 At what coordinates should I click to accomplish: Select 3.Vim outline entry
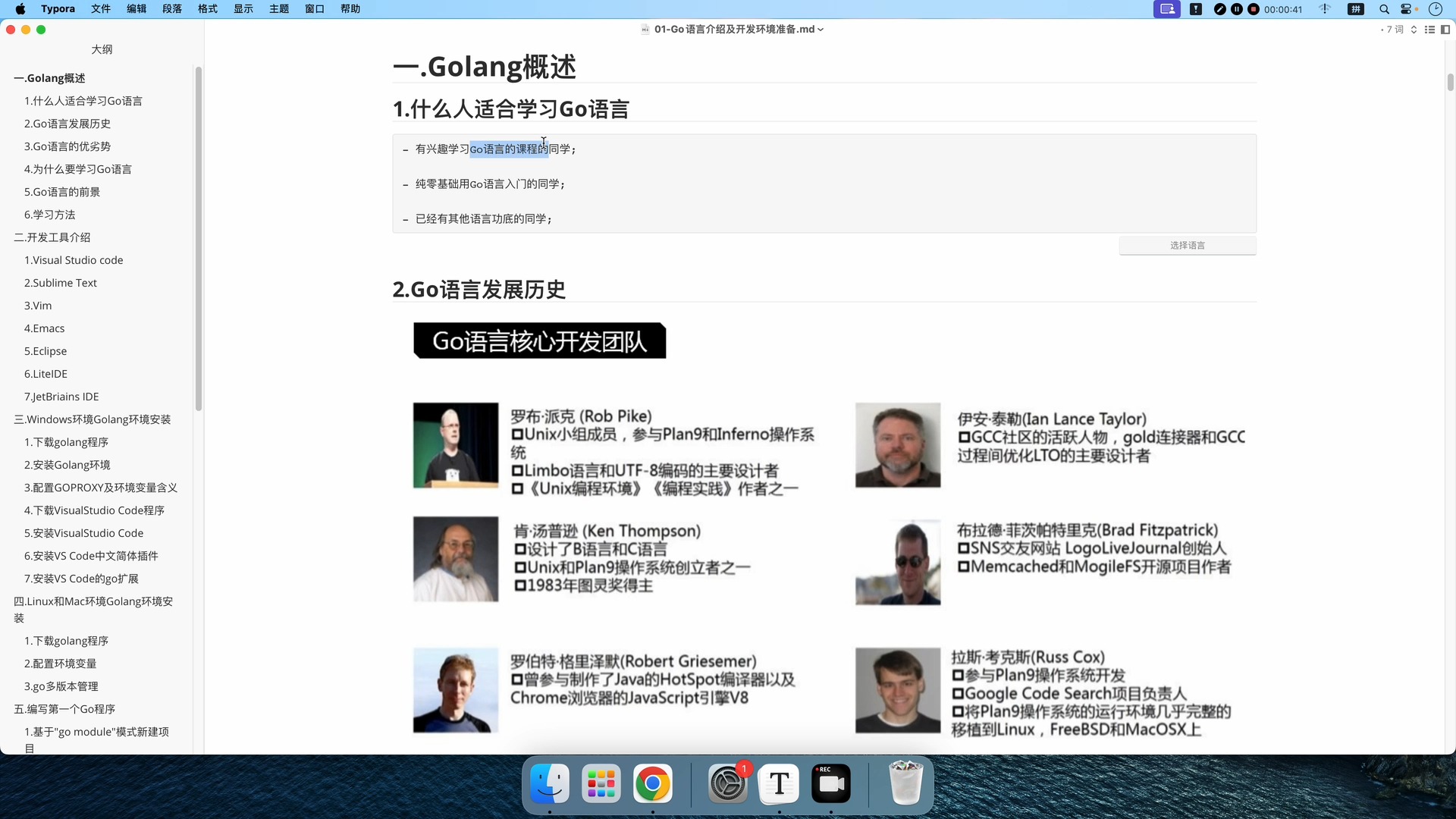38,306
